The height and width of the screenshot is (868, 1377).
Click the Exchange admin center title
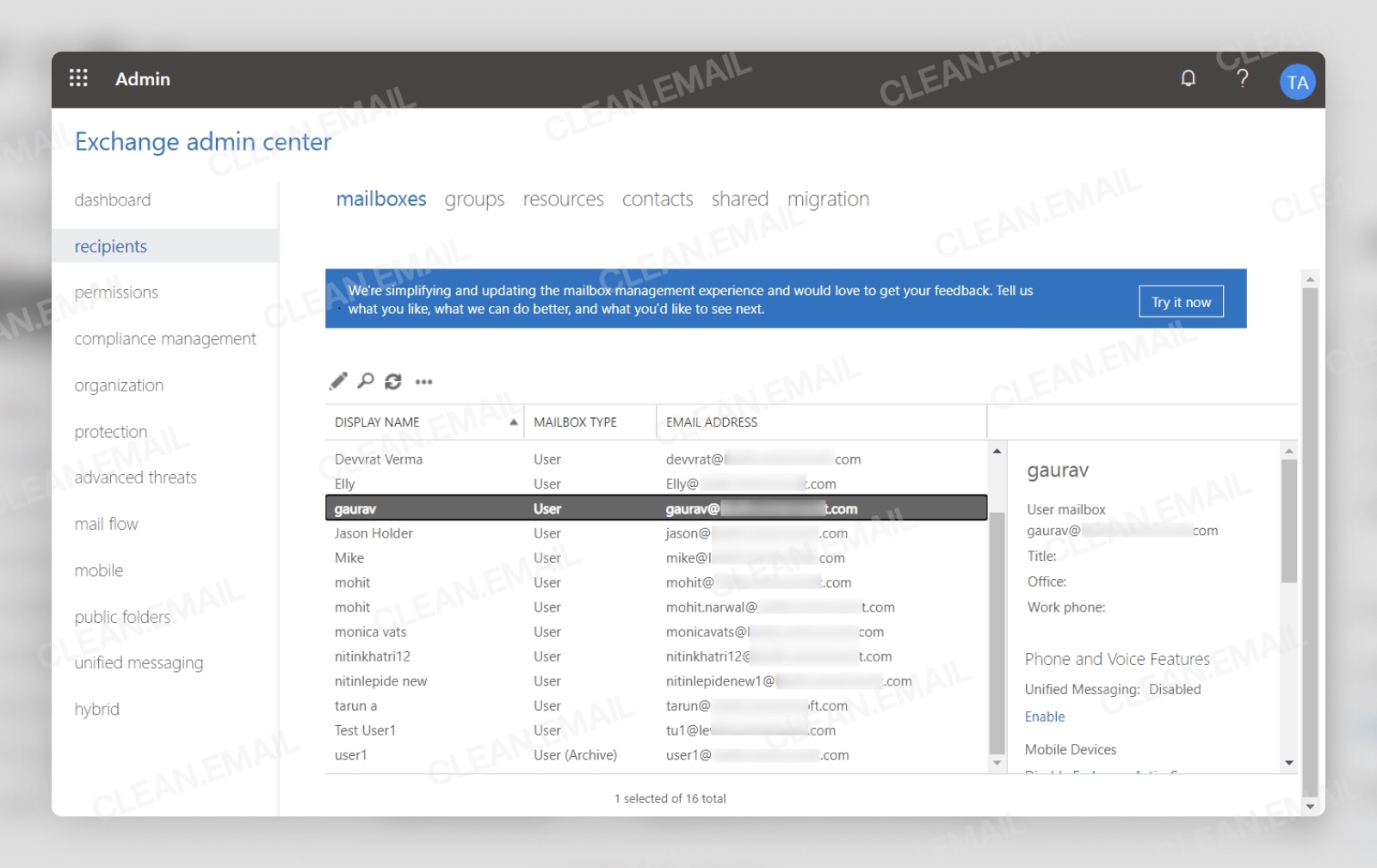[203, 142]
